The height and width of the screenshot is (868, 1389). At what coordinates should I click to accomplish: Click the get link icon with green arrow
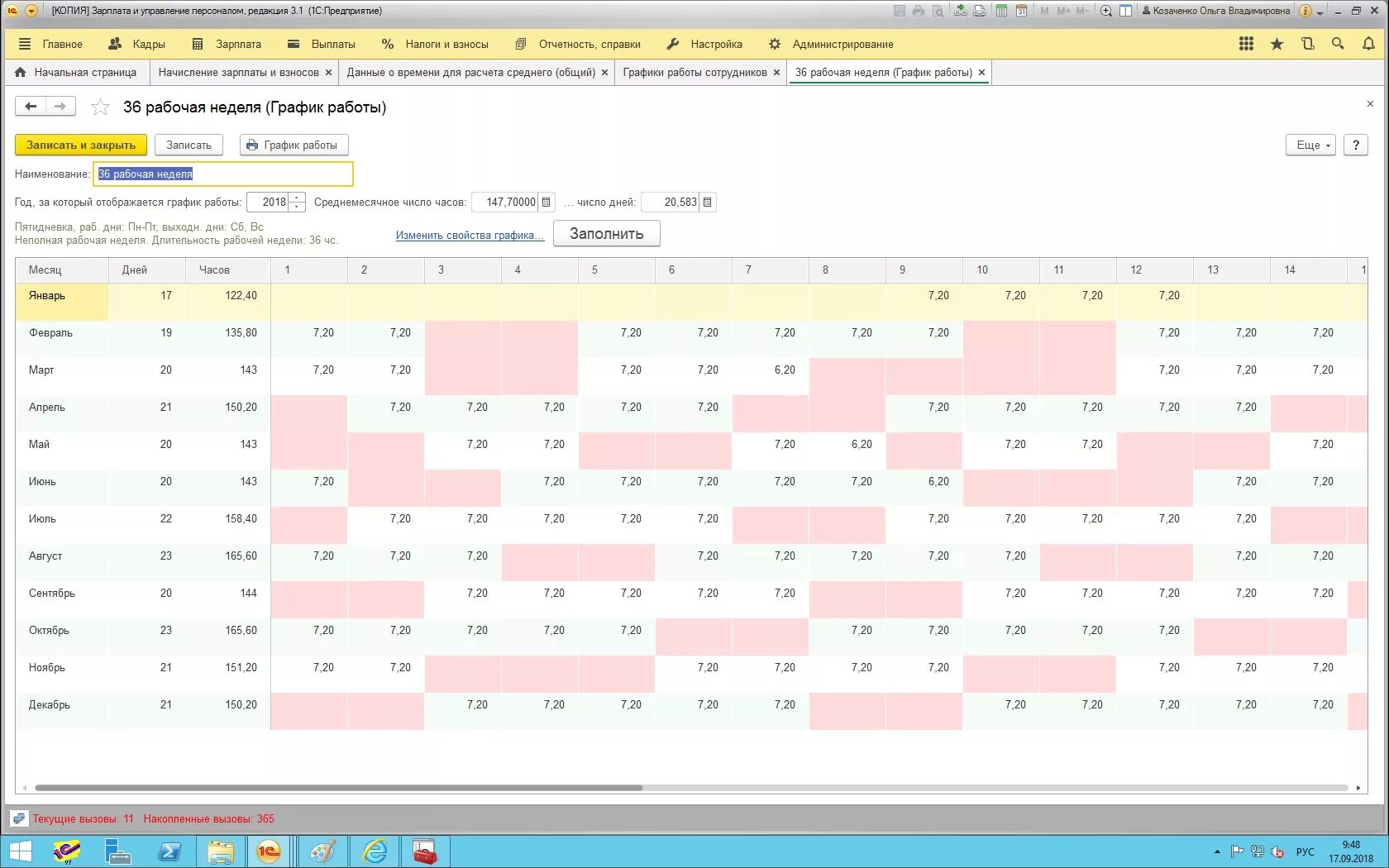pyautogui.click(x=960, y=11)
